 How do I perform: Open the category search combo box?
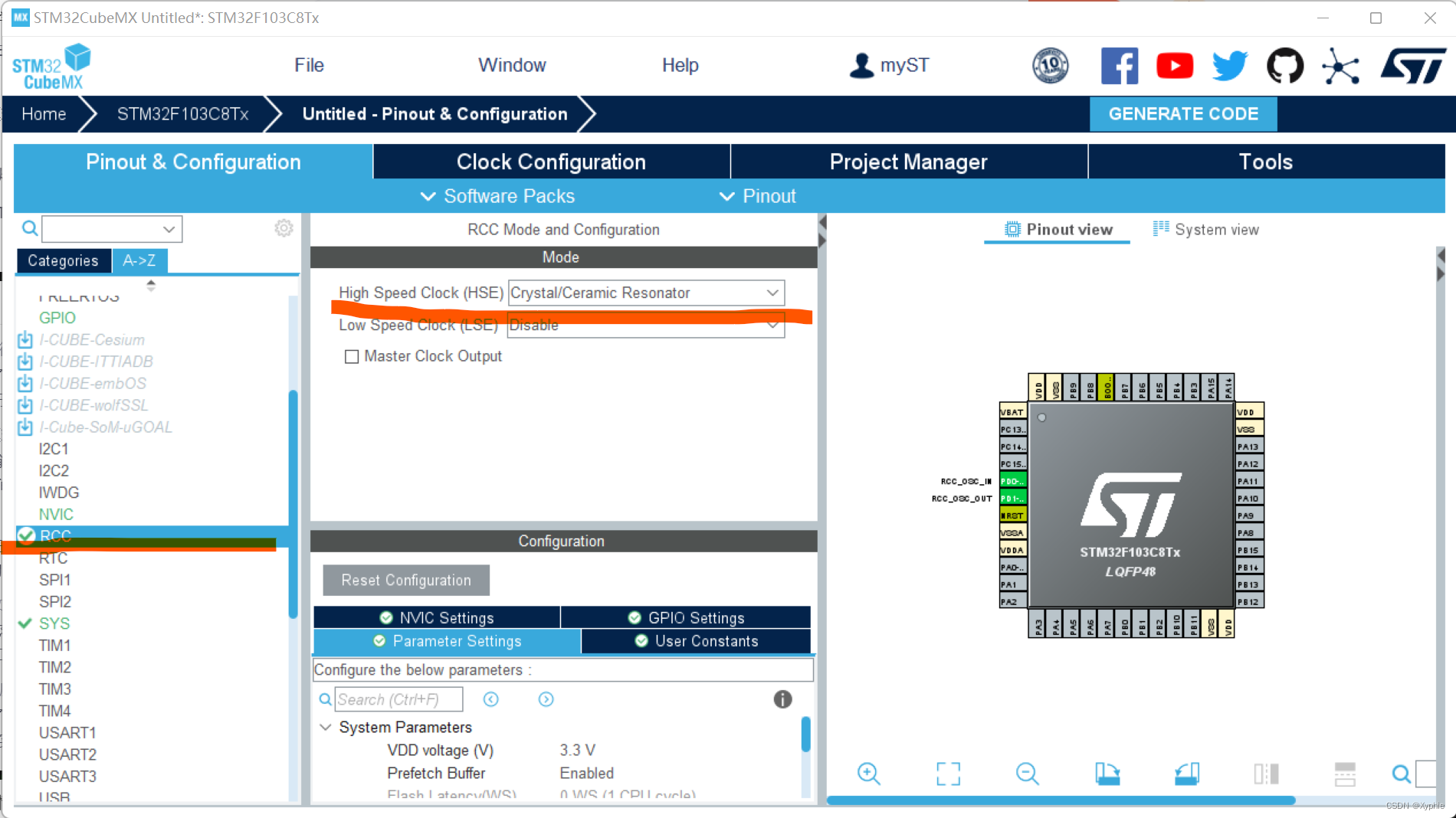[112, 228]
